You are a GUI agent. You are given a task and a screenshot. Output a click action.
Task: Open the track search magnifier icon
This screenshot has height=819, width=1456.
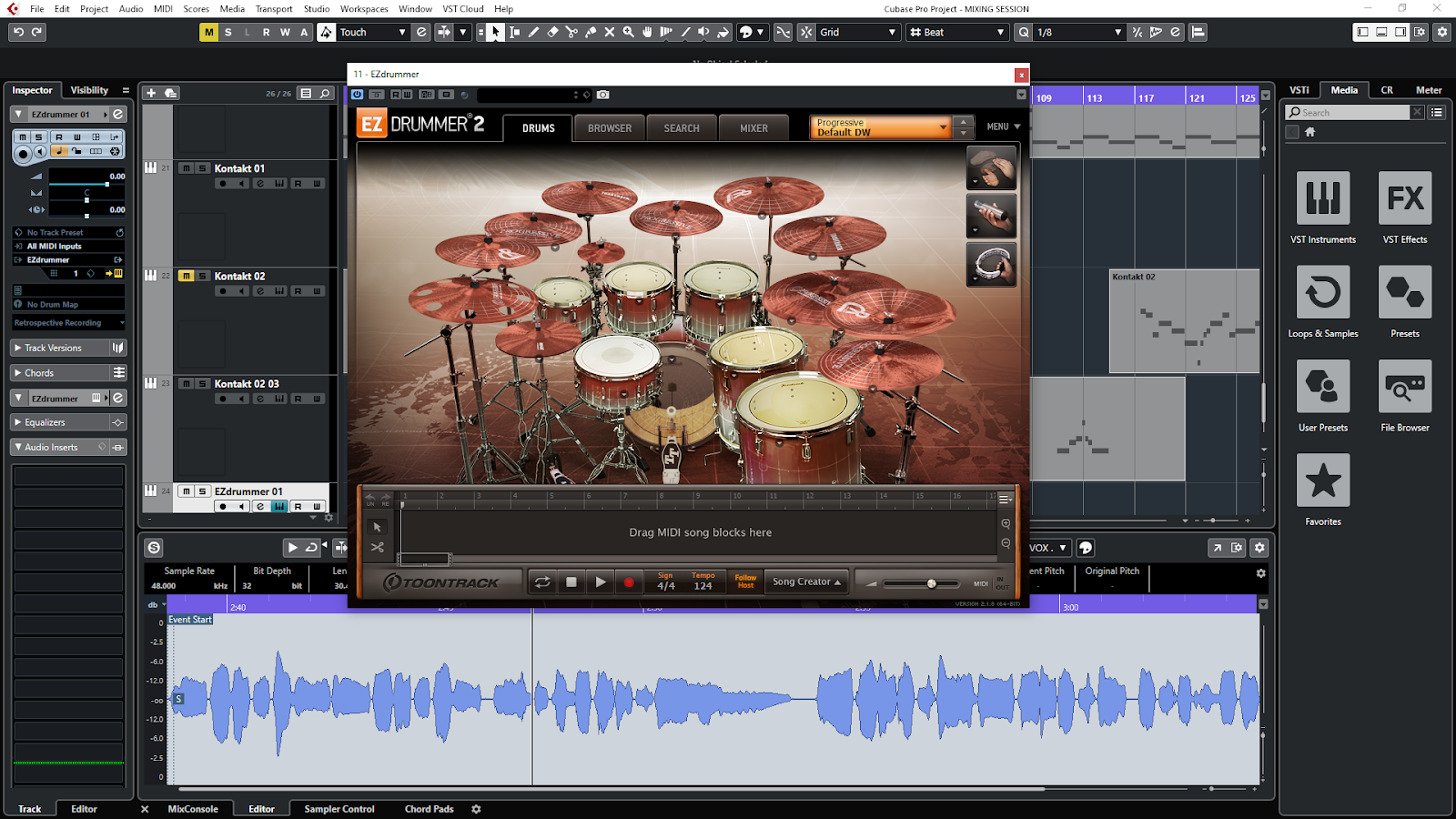click(x=325, y=93)
